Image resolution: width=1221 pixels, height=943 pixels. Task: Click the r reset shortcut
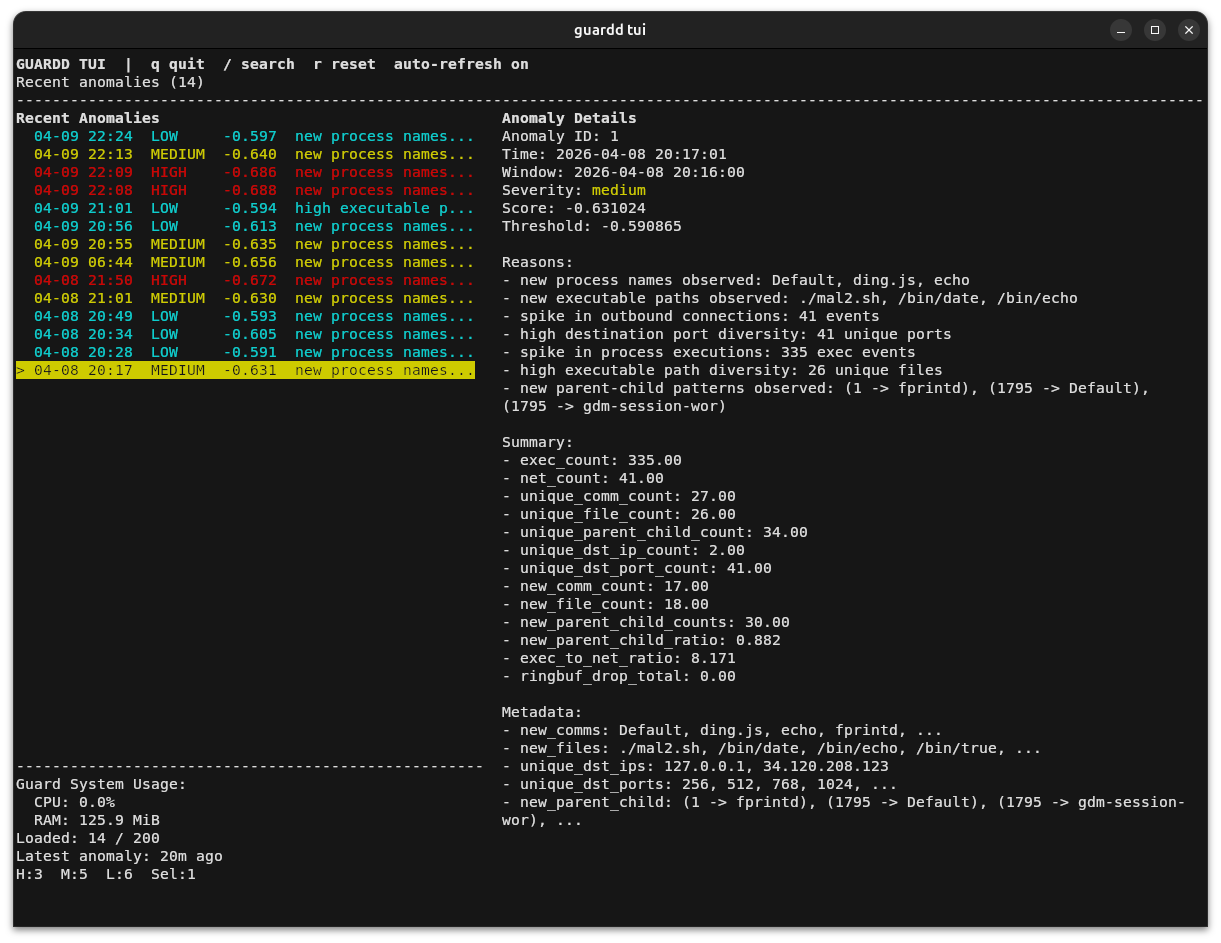(344, 64)
